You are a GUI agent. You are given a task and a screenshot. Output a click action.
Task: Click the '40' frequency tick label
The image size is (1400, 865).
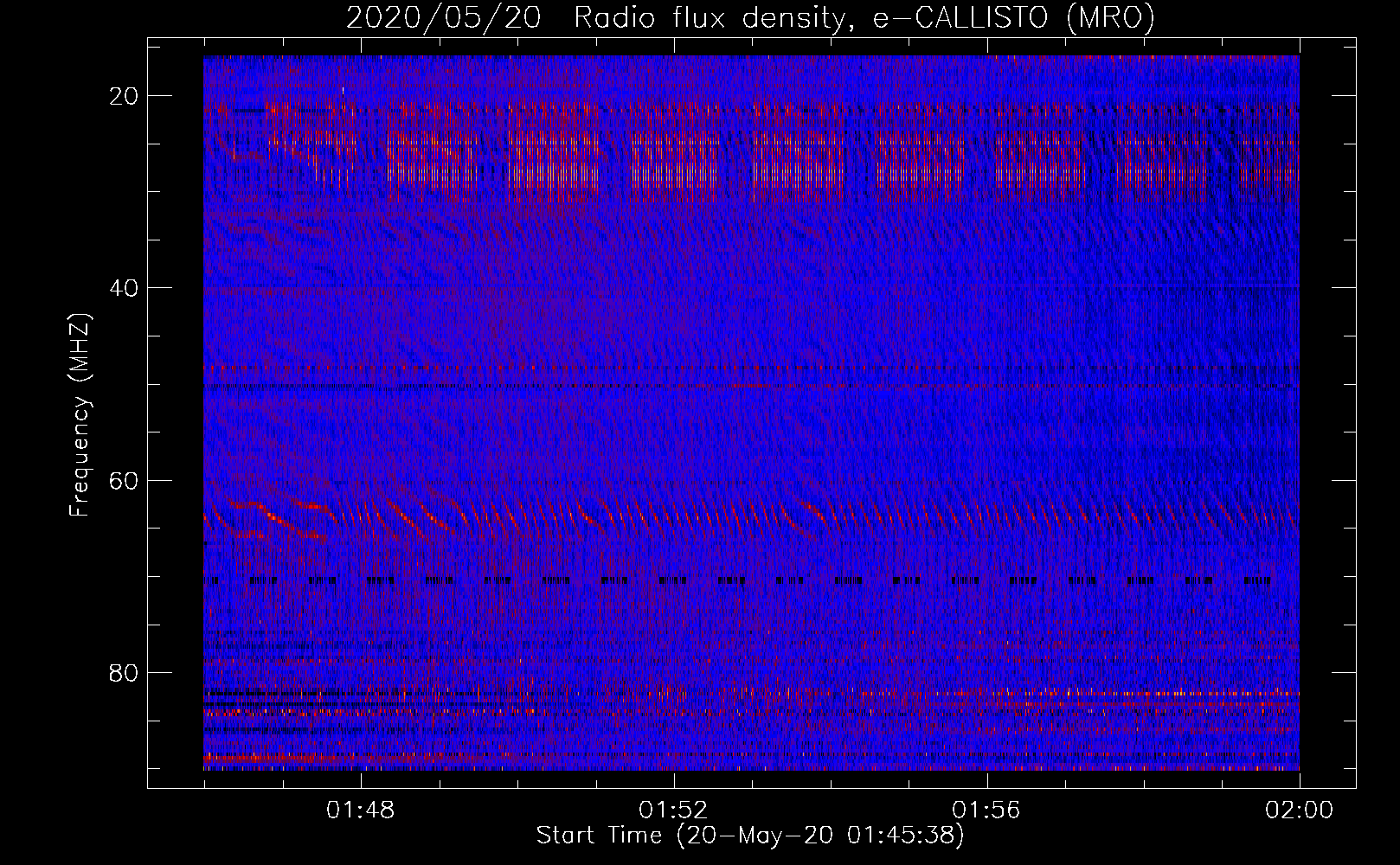point(125,288)
